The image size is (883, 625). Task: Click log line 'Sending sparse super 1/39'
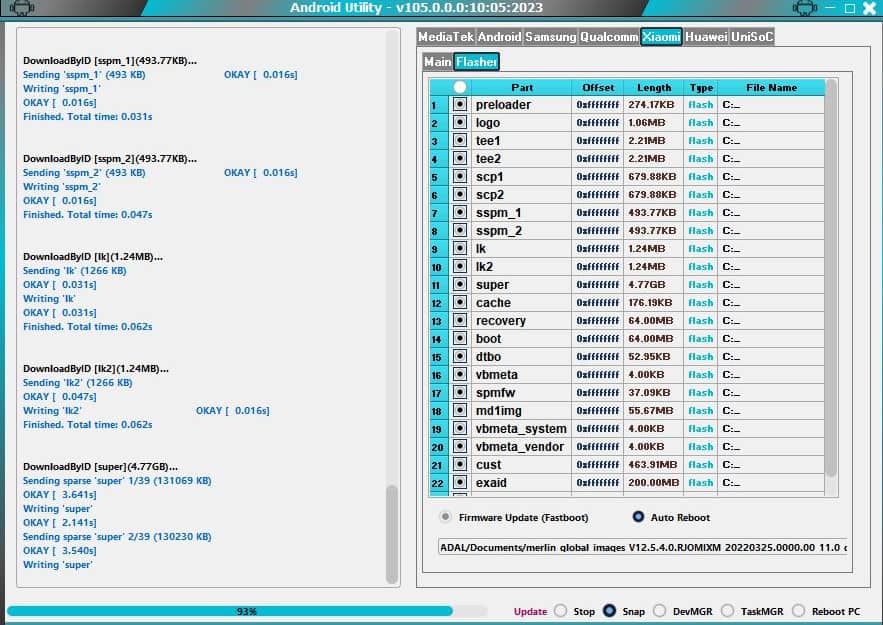117,481
